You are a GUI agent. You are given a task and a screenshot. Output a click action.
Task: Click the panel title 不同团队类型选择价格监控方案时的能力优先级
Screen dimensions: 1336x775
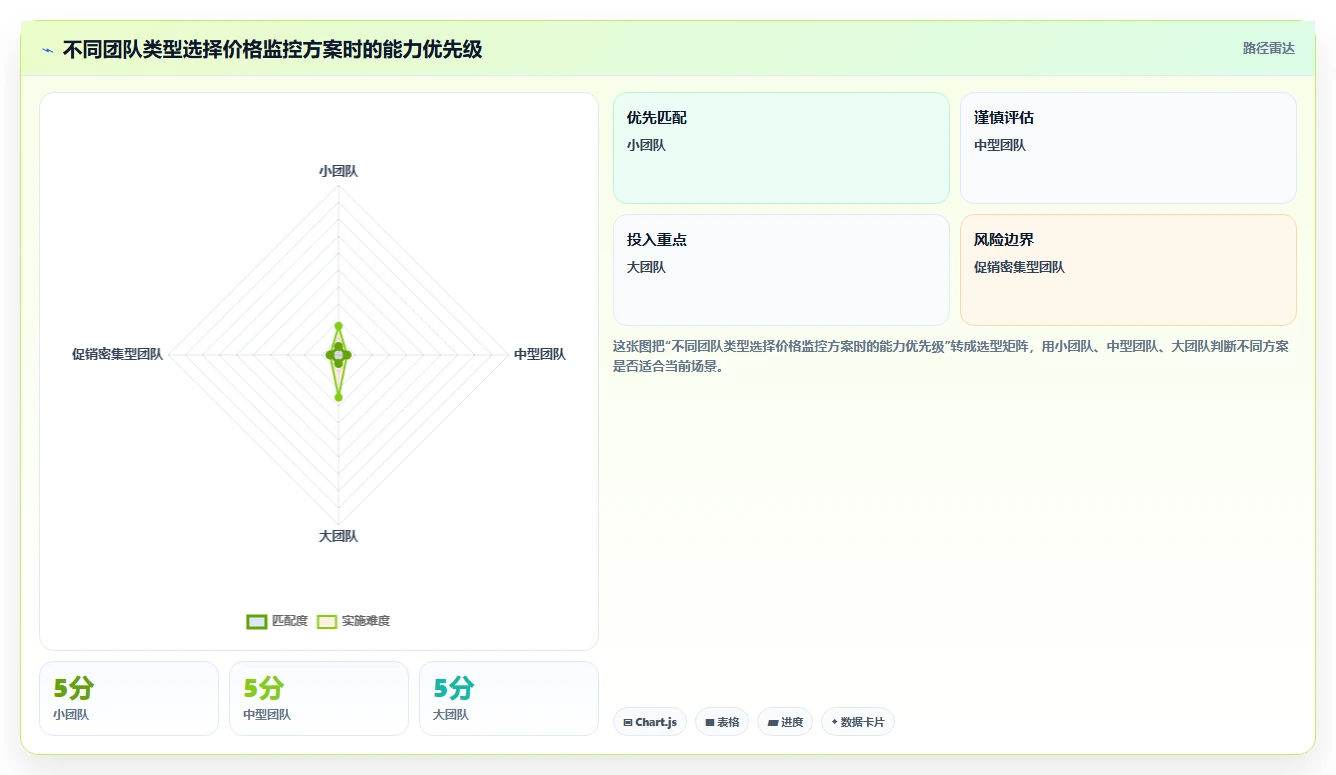pyautogui.click(x=272, y=49)
